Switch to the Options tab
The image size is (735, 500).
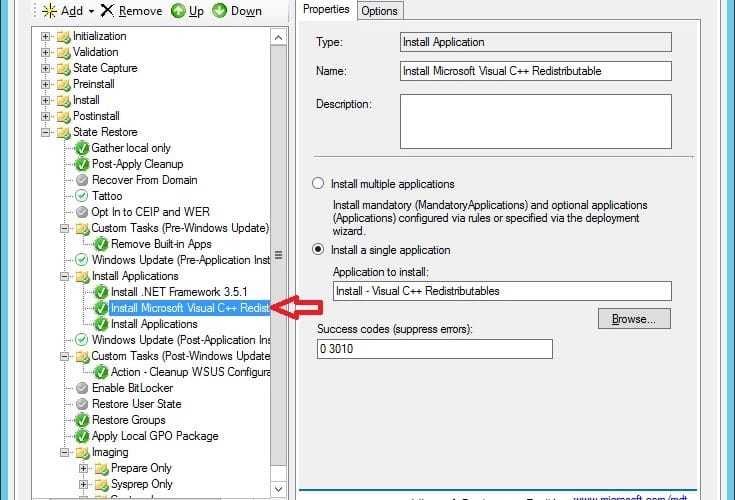(x=379, y=11)
